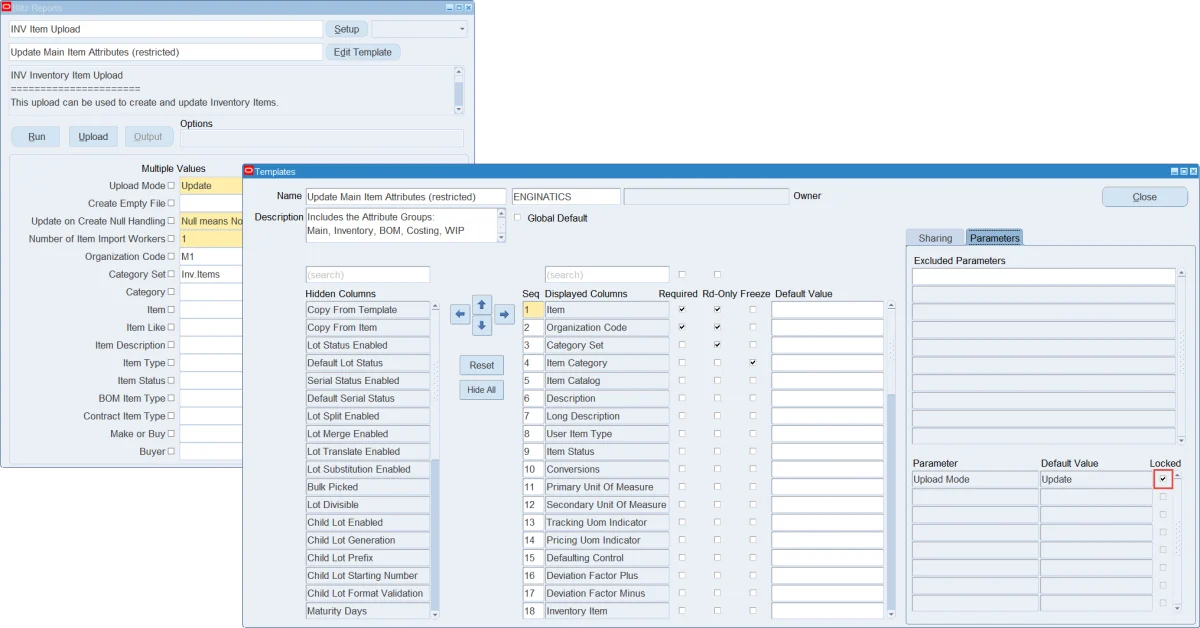The width and height of the screenshot is (1200, 628).
Task: Click scroll-down arrow of Excluded Parameters list
Action: pos(1182,440)
